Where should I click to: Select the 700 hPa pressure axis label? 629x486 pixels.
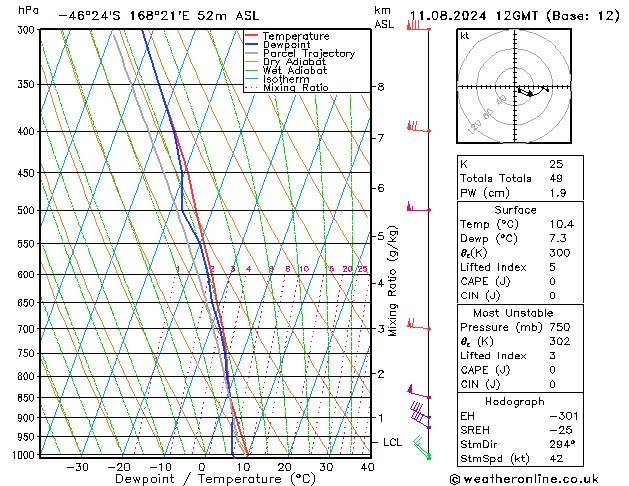coord(28,329)
